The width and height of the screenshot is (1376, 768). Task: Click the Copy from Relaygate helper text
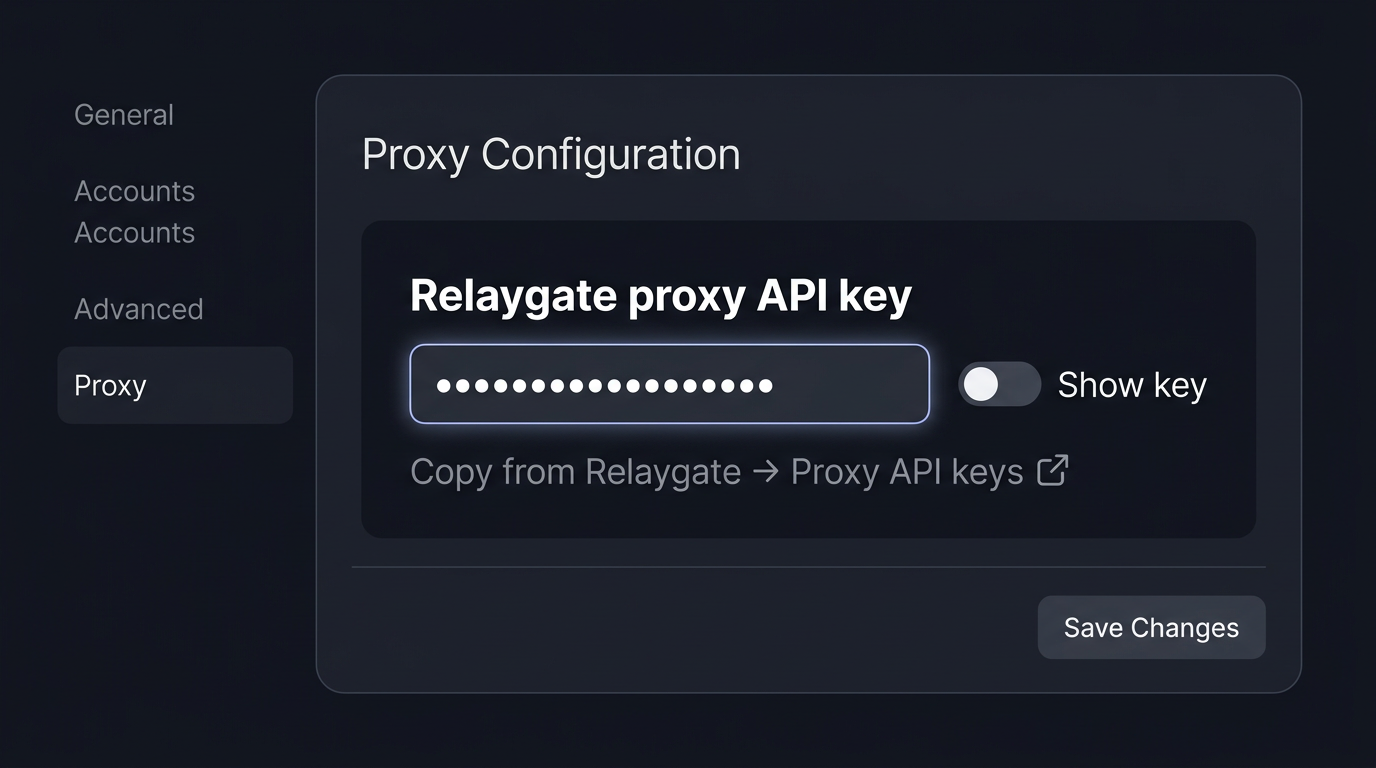coord(575,471)
